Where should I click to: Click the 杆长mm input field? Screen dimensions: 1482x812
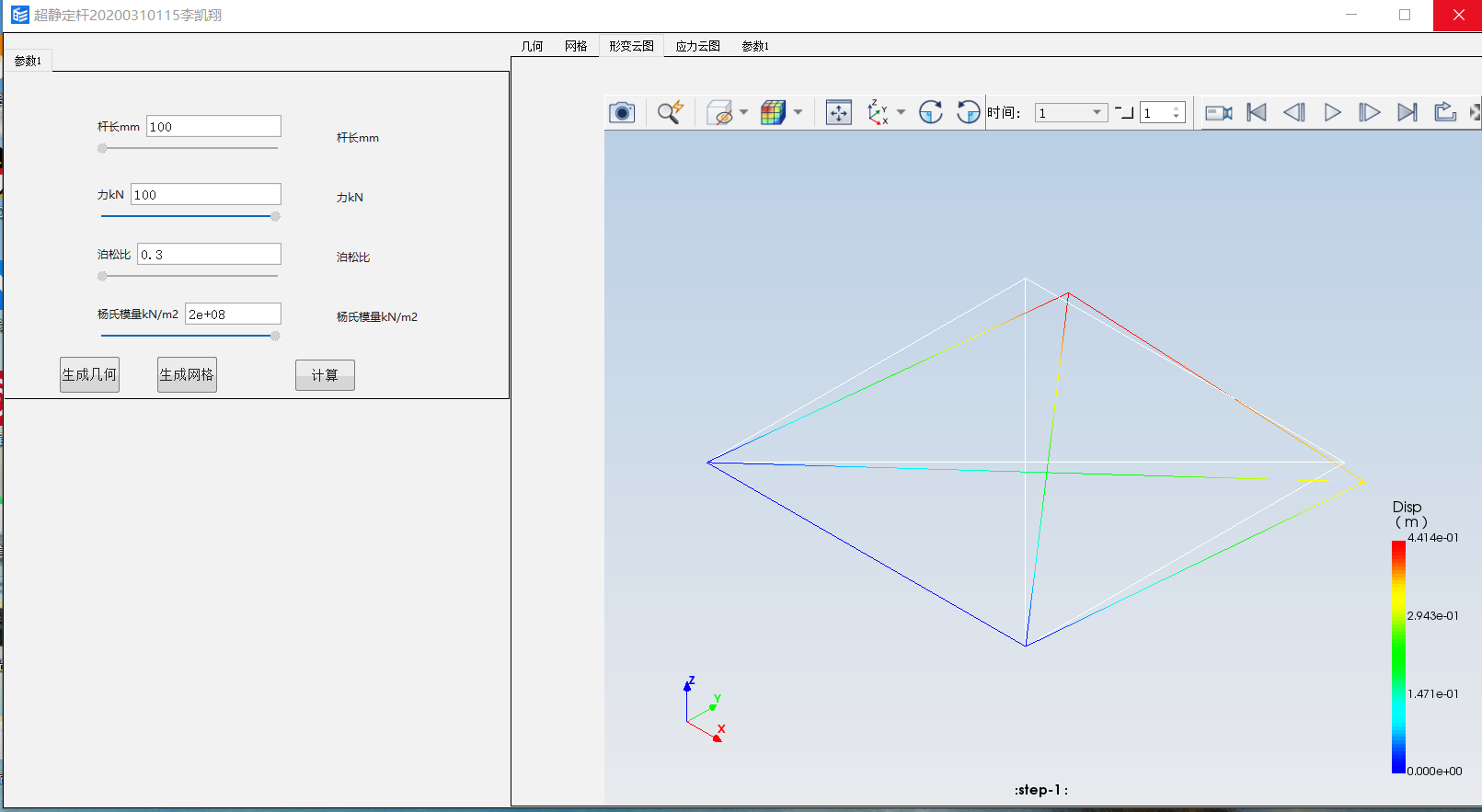[213, 126]
